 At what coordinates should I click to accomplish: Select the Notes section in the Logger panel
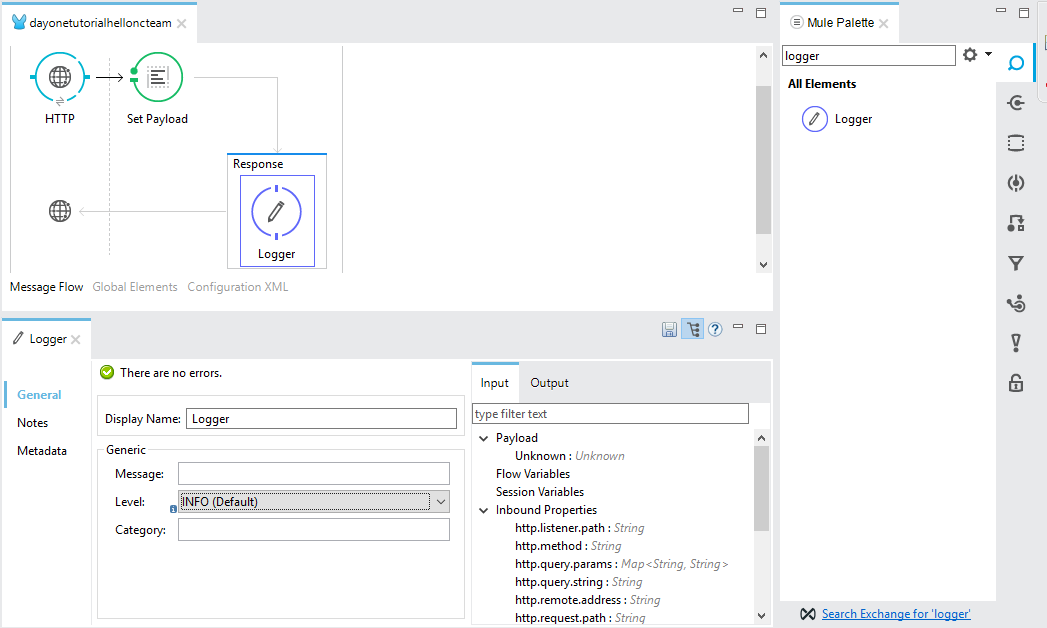pyautogui.click(x=32, y=422)
